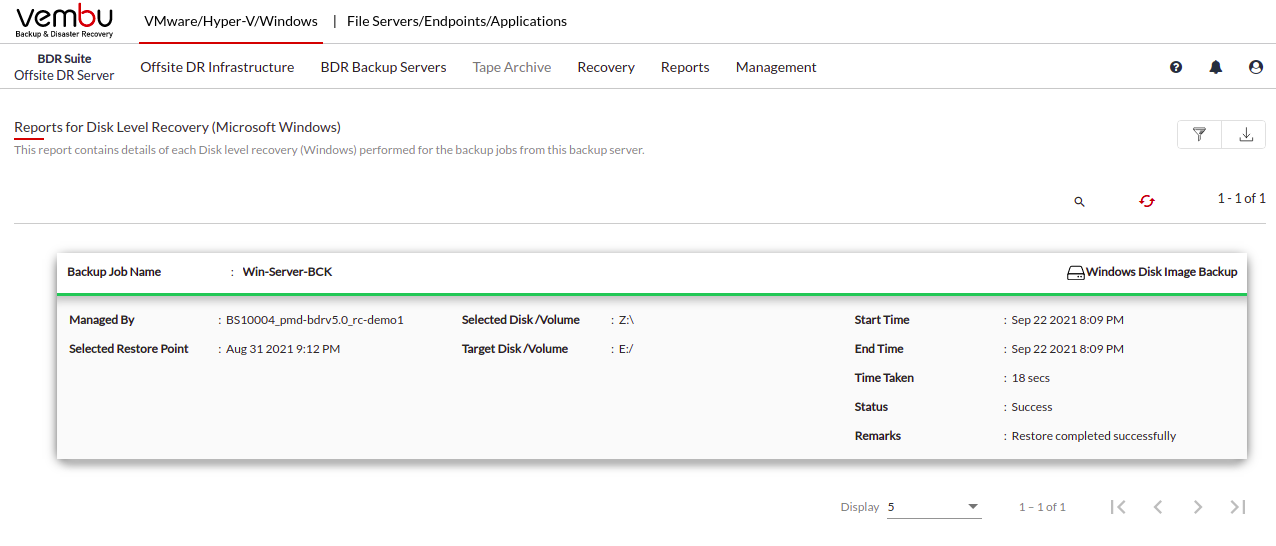Image resolution: width=1276 pixels, height=546 pixels.
Task: Click BS10004_pmd-bdrv5.0_rc-demo1 managed by value
Action: point(314,320)
